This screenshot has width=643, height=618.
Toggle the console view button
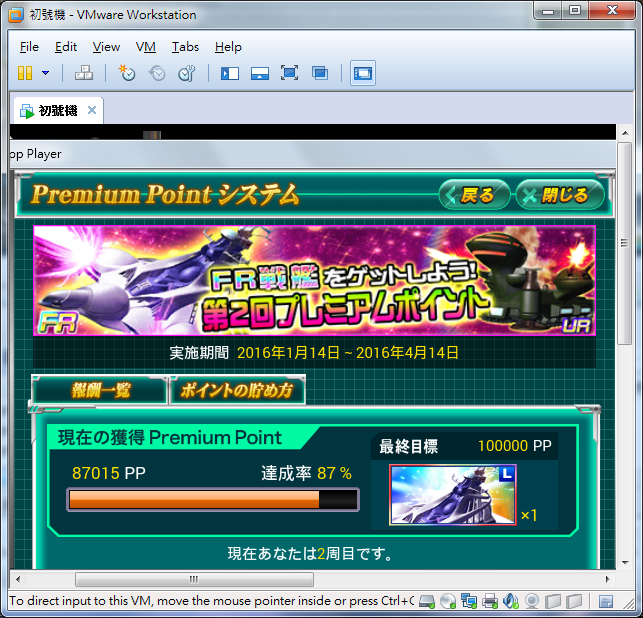coord(363,73)
